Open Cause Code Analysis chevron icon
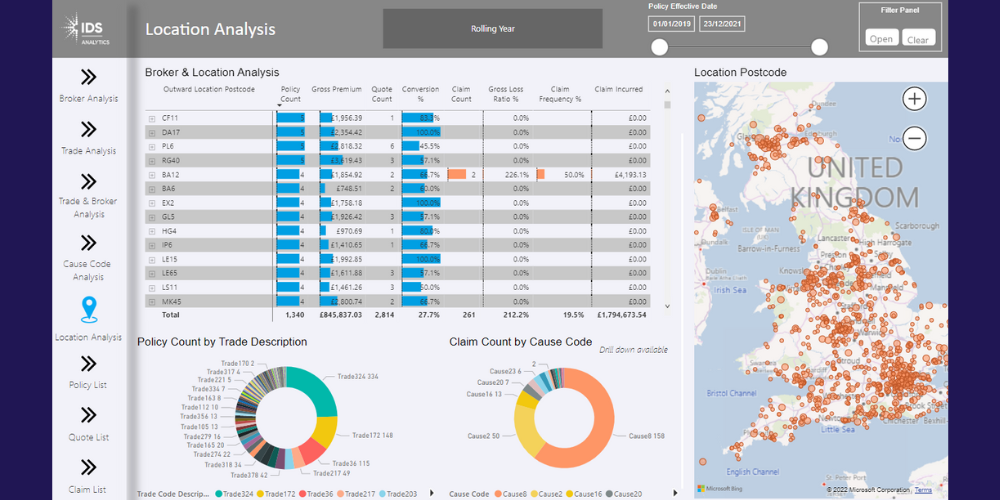Viewport: 1000px width, 500px height. click(x=88, y=243)
